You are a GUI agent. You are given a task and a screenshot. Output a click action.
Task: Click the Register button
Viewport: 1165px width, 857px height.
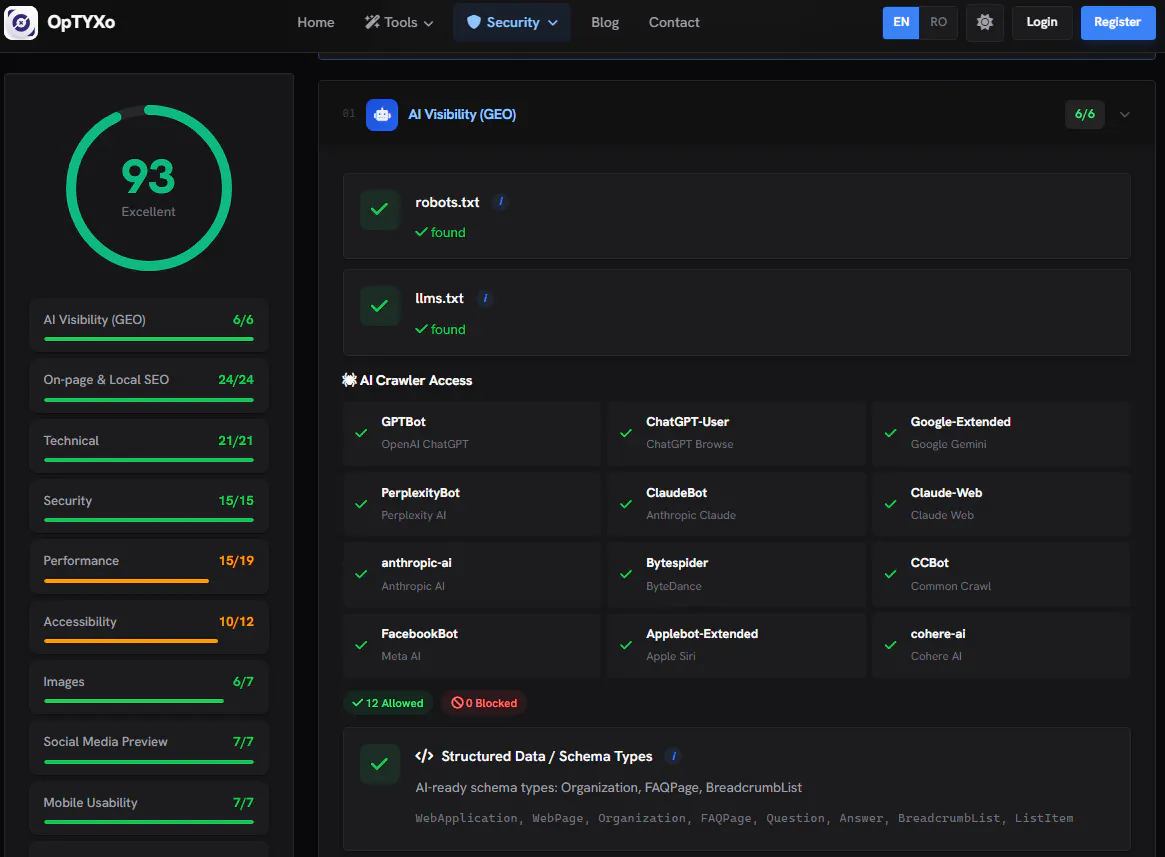(x=1117, y=22)
